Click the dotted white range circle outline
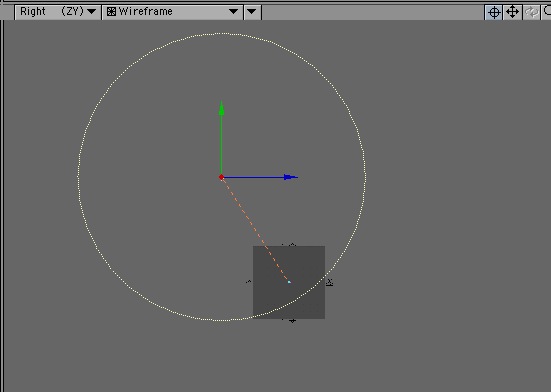 (221, 34)
